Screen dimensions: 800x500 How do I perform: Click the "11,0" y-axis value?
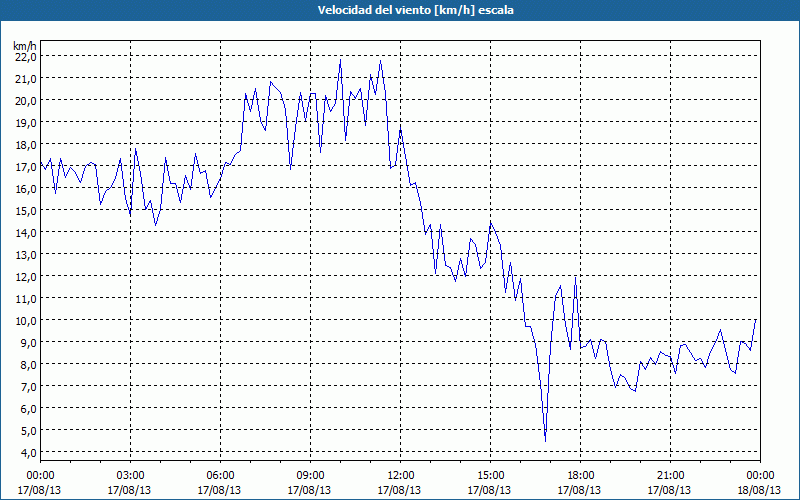pos(26,298)
